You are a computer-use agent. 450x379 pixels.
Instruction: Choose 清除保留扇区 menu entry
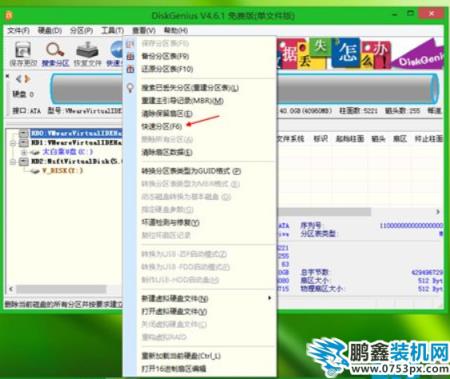[x=167, y=114]
